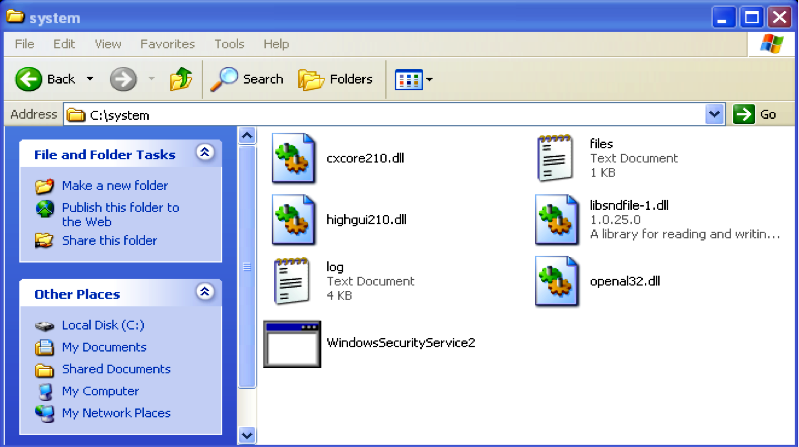Screen dimensions: 799x447
Task: Click the My Network Places icon
Action: click(x=45, y=413)
